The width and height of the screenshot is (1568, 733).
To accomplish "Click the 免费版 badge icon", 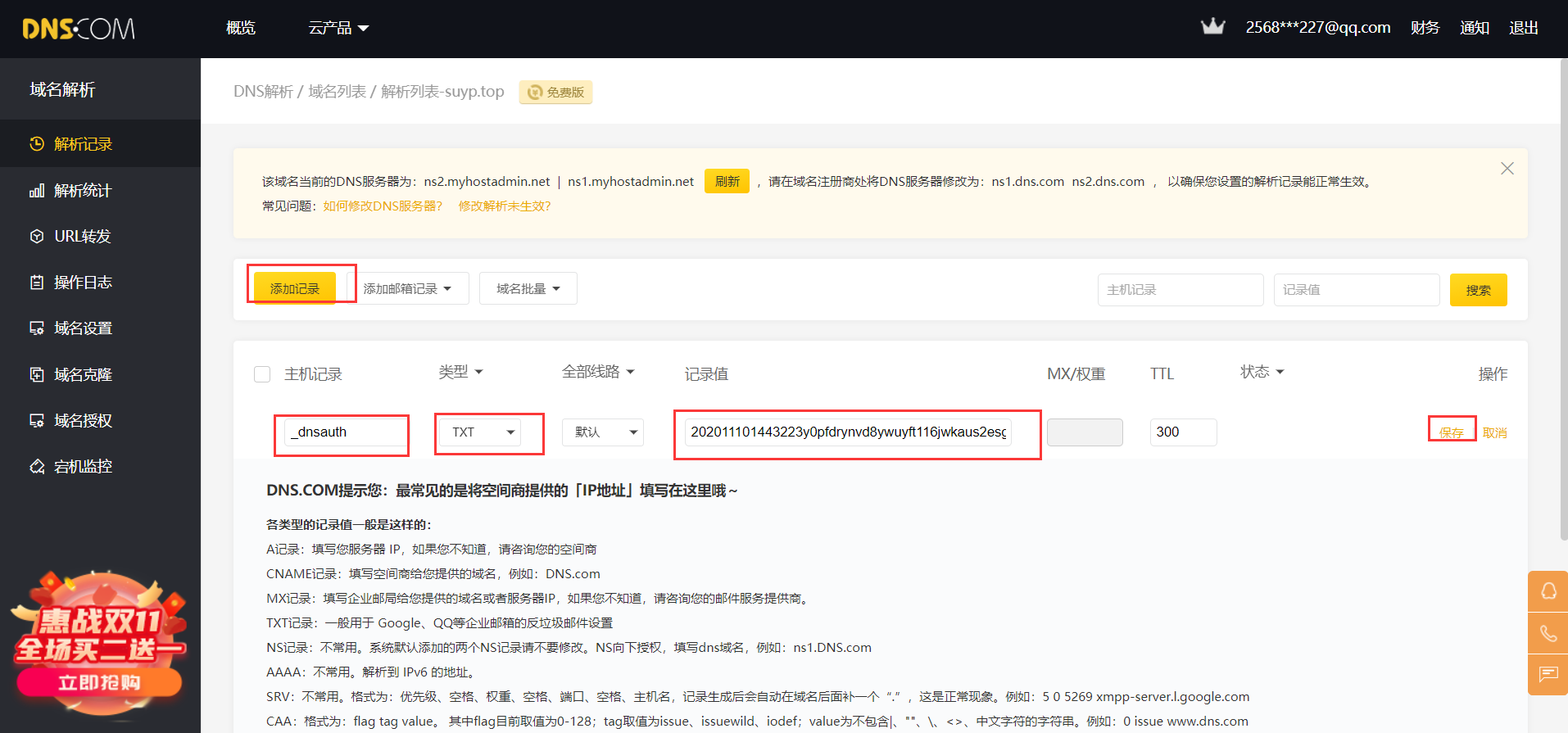I will pyautogui.click(x=535, y=92).
